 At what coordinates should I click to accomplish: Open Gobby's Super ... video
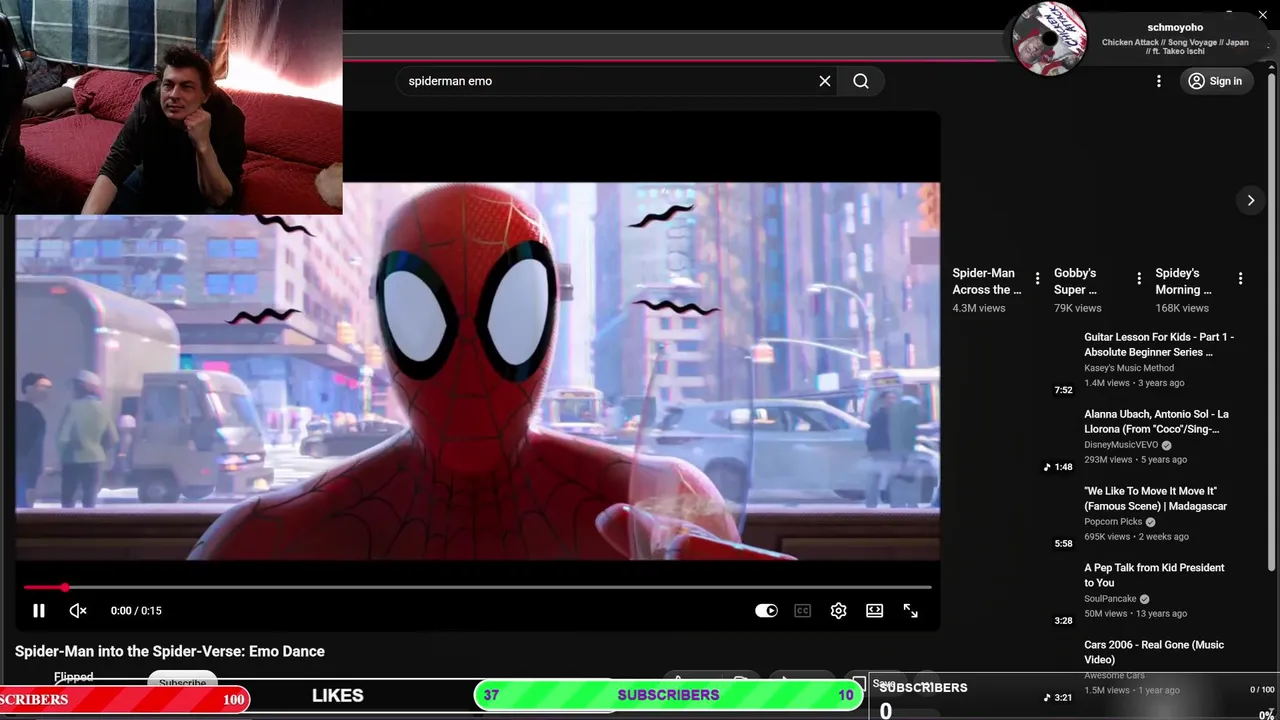[1076, 281]
